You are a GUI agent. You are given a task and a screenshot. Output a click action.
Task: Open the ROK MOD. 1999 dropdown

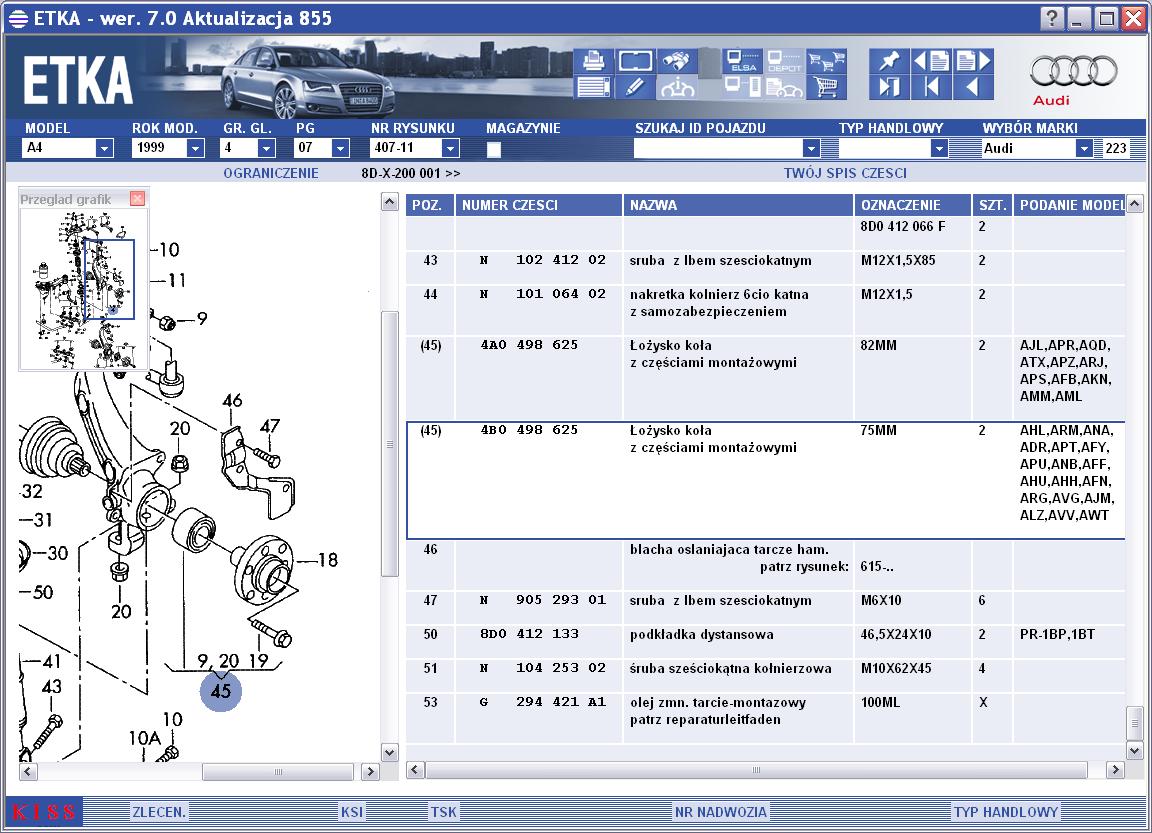(x=195, y=148)
